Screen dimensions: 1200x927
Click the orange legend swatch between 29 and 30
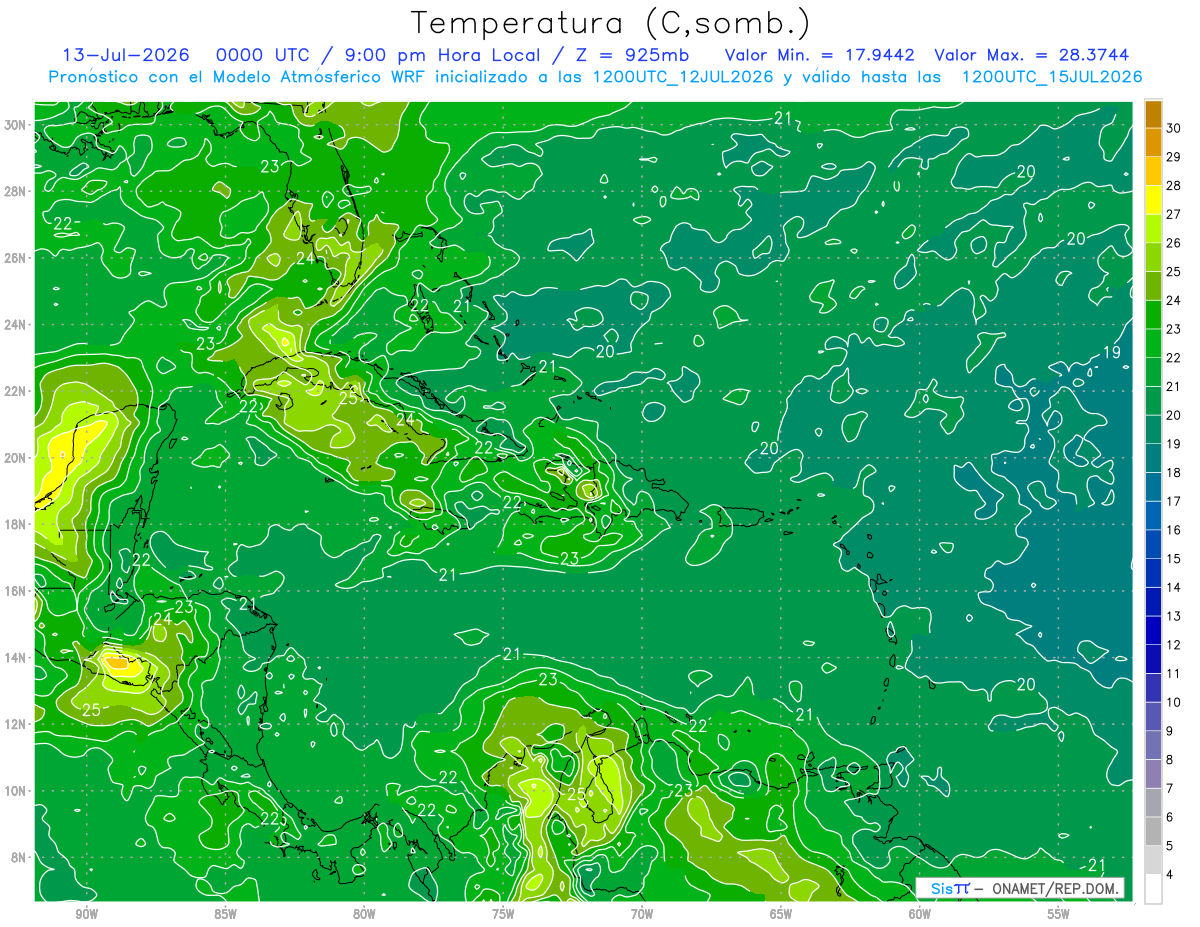1153,142
